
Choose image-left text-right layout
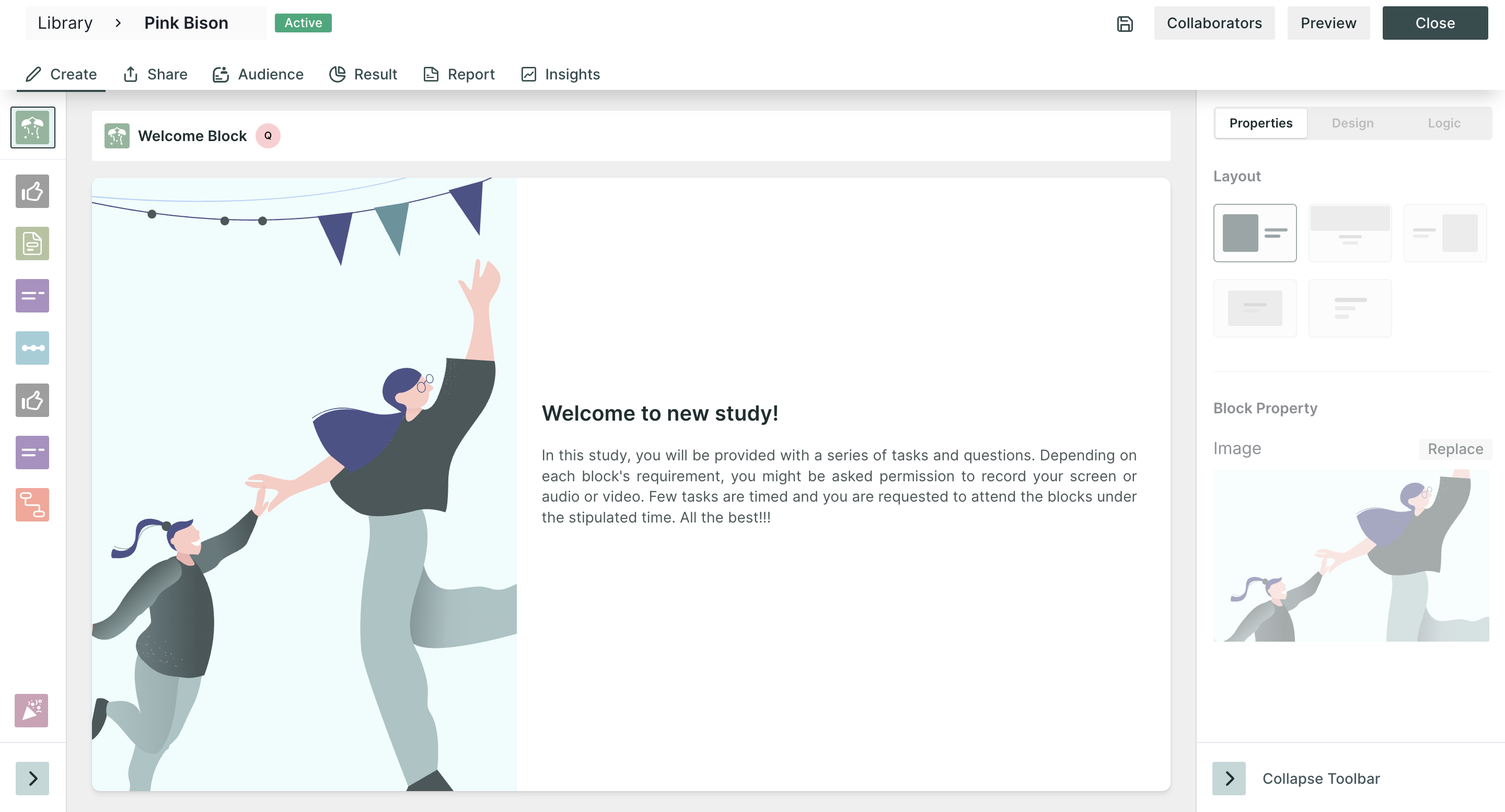coord(1255,233)
